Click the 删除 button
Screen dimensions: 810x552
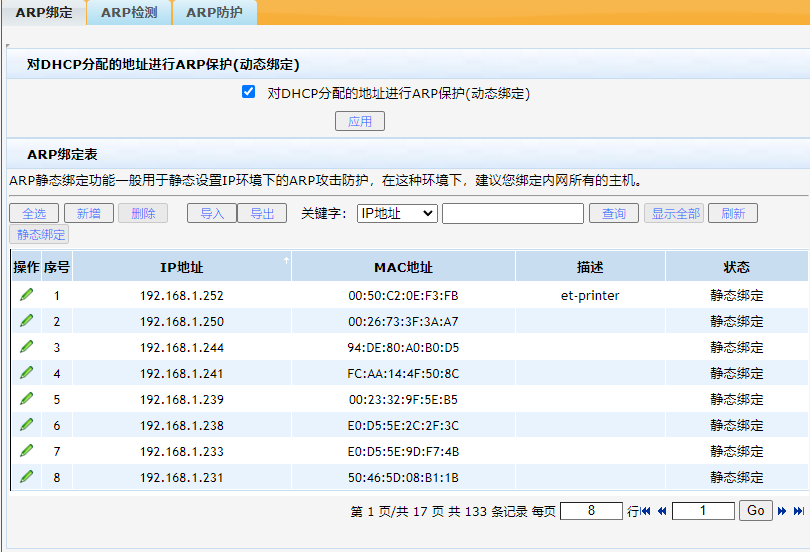click(143, 213)
